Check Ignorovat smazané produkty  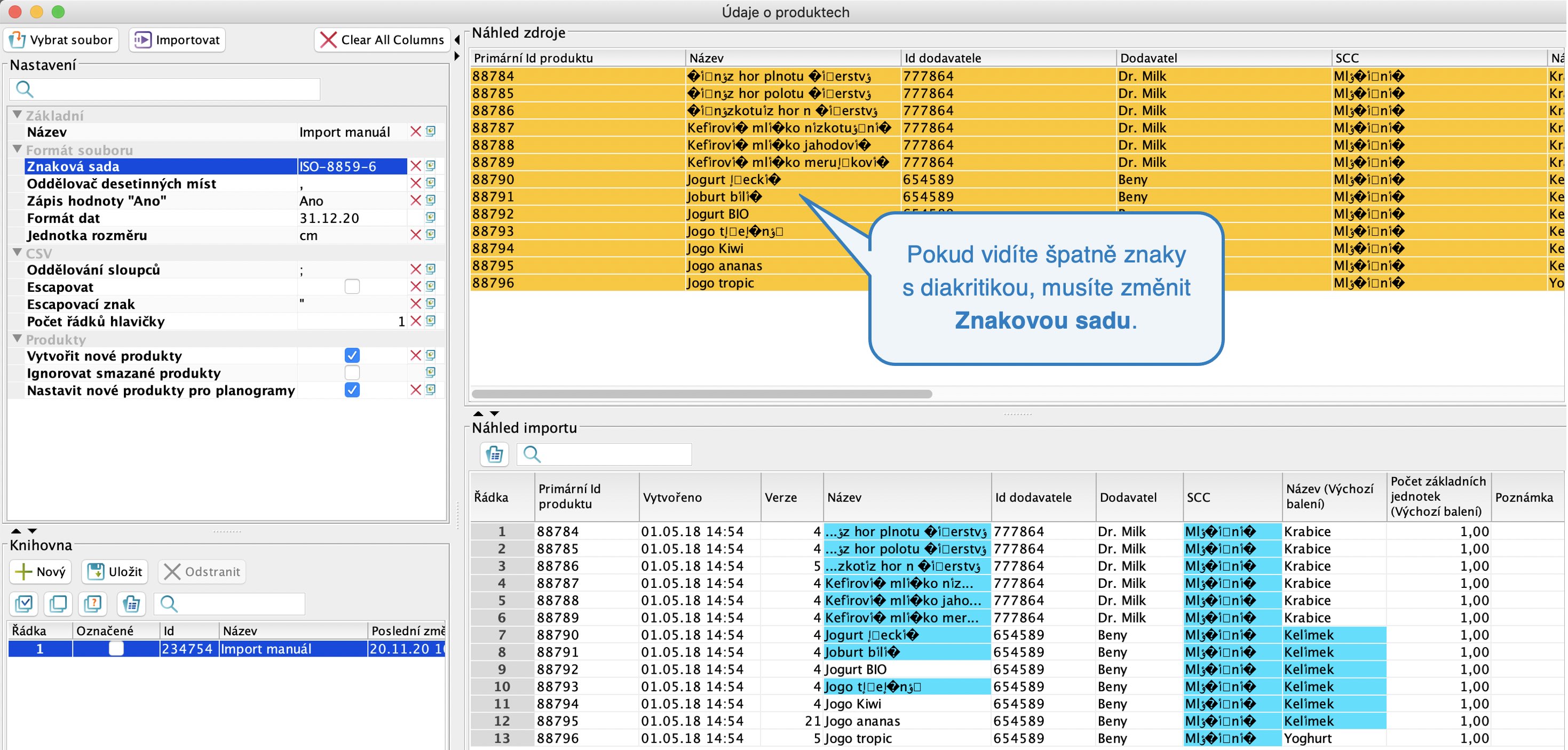point(352,372)
